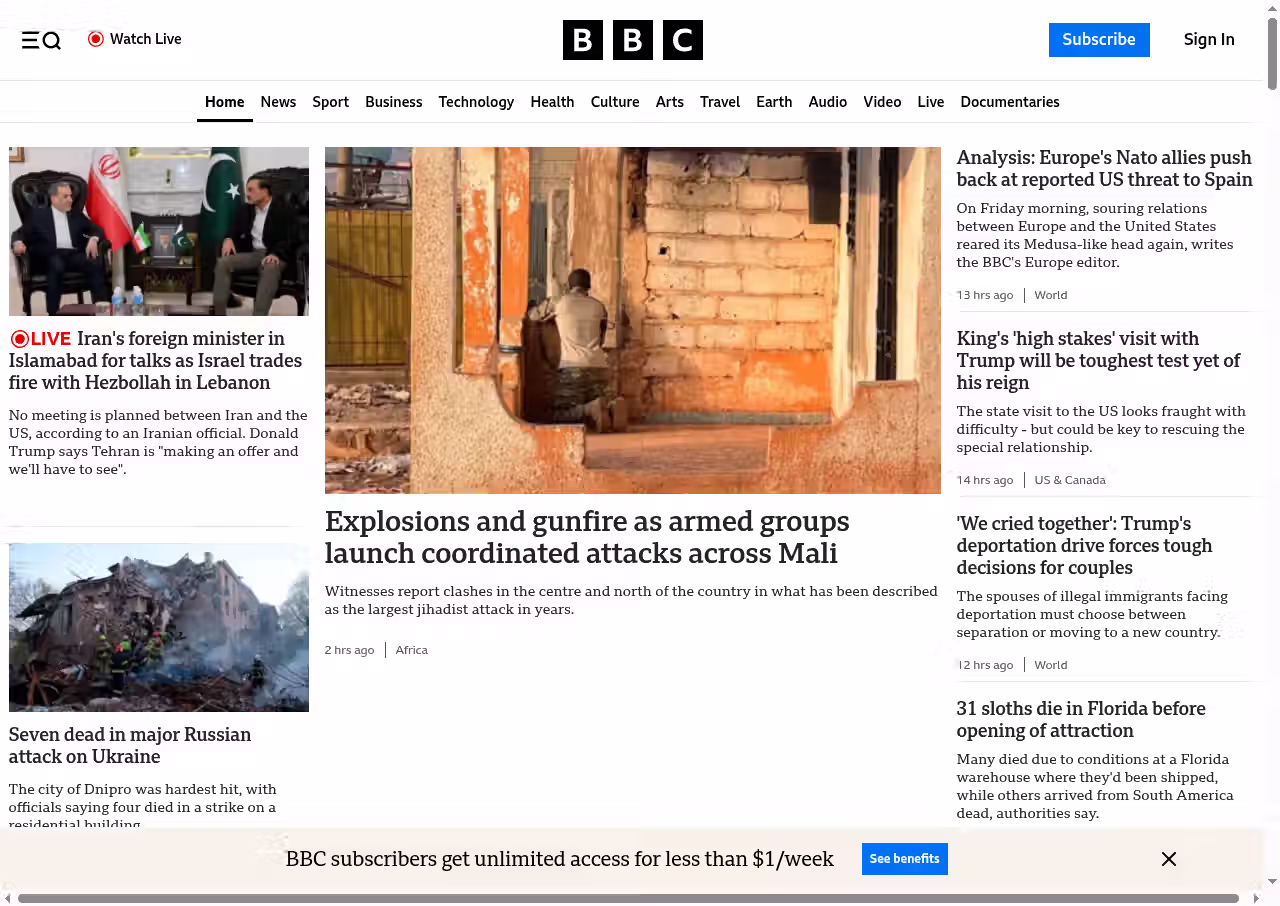Viewport: 1280px width, 906px height.
Task: Close the subscription banner with X
Action: 1168,859
